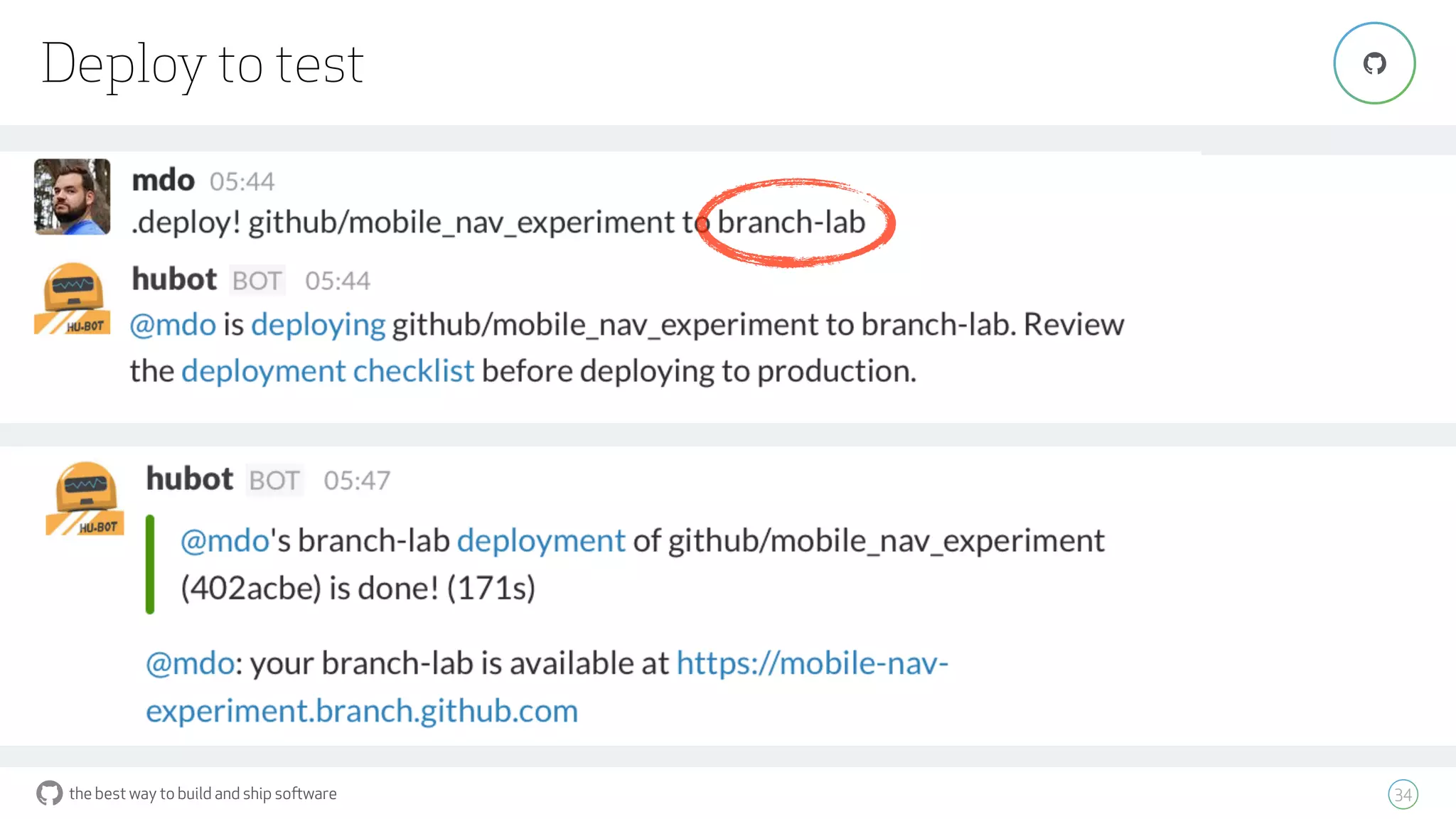Click first hubot username at 05:44
The image size is (1456, 819).
pos(174,279)
